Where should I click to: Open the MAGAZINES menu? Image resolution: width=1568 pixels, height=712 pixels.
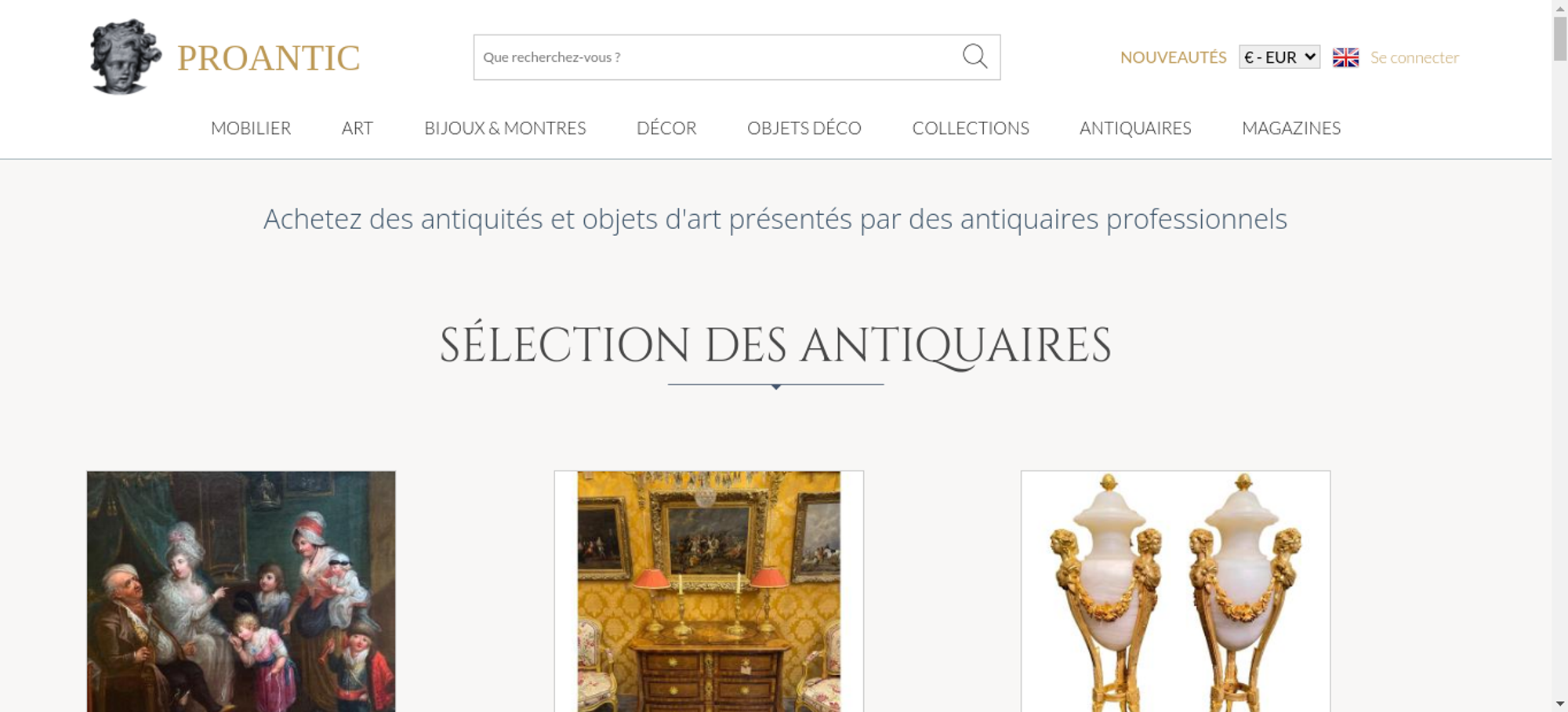point(1291,128)
